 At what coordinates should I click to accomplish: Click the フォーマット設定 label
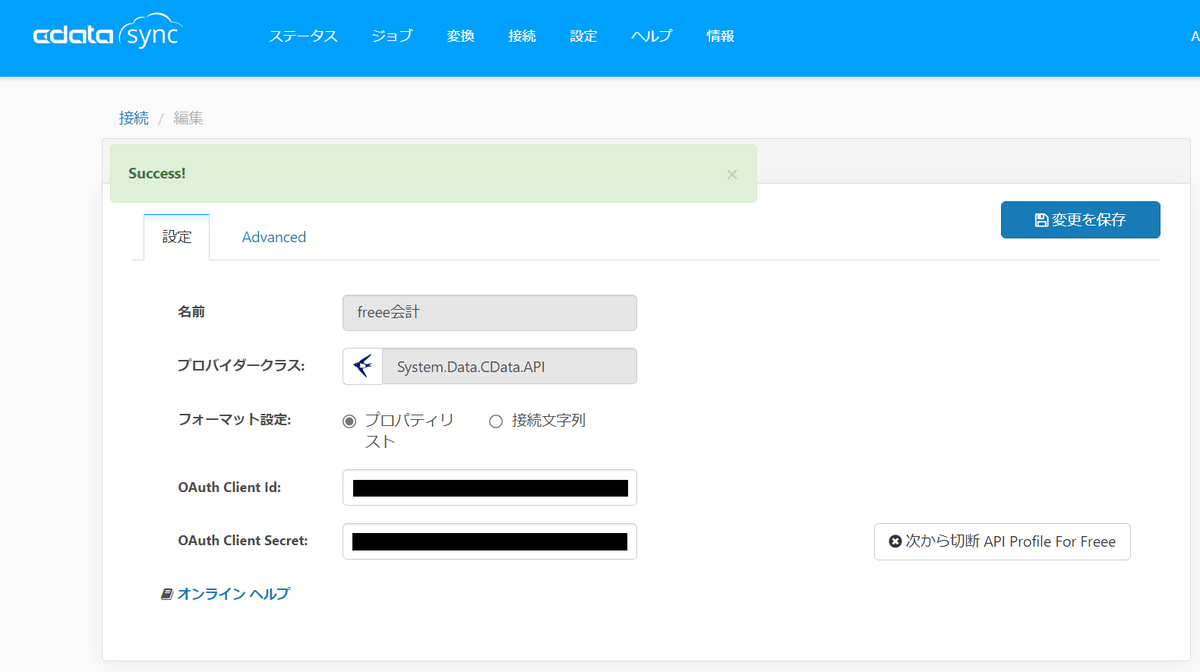pos(235,420)
